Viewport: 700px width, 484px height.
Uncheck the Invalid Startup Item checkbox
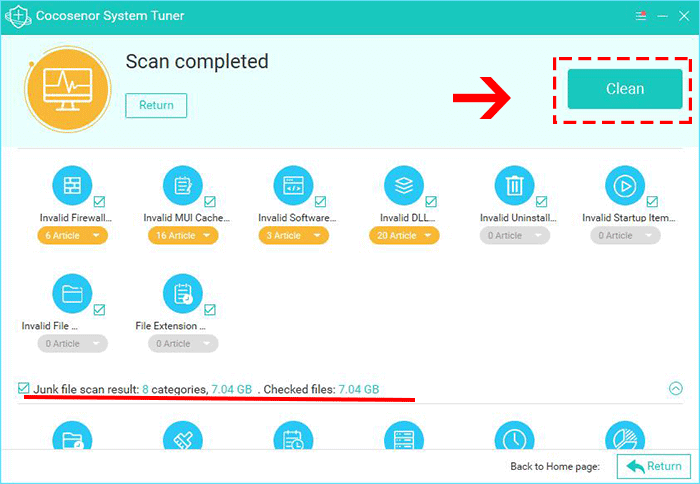pyautogui.click(x=652, y=201)
